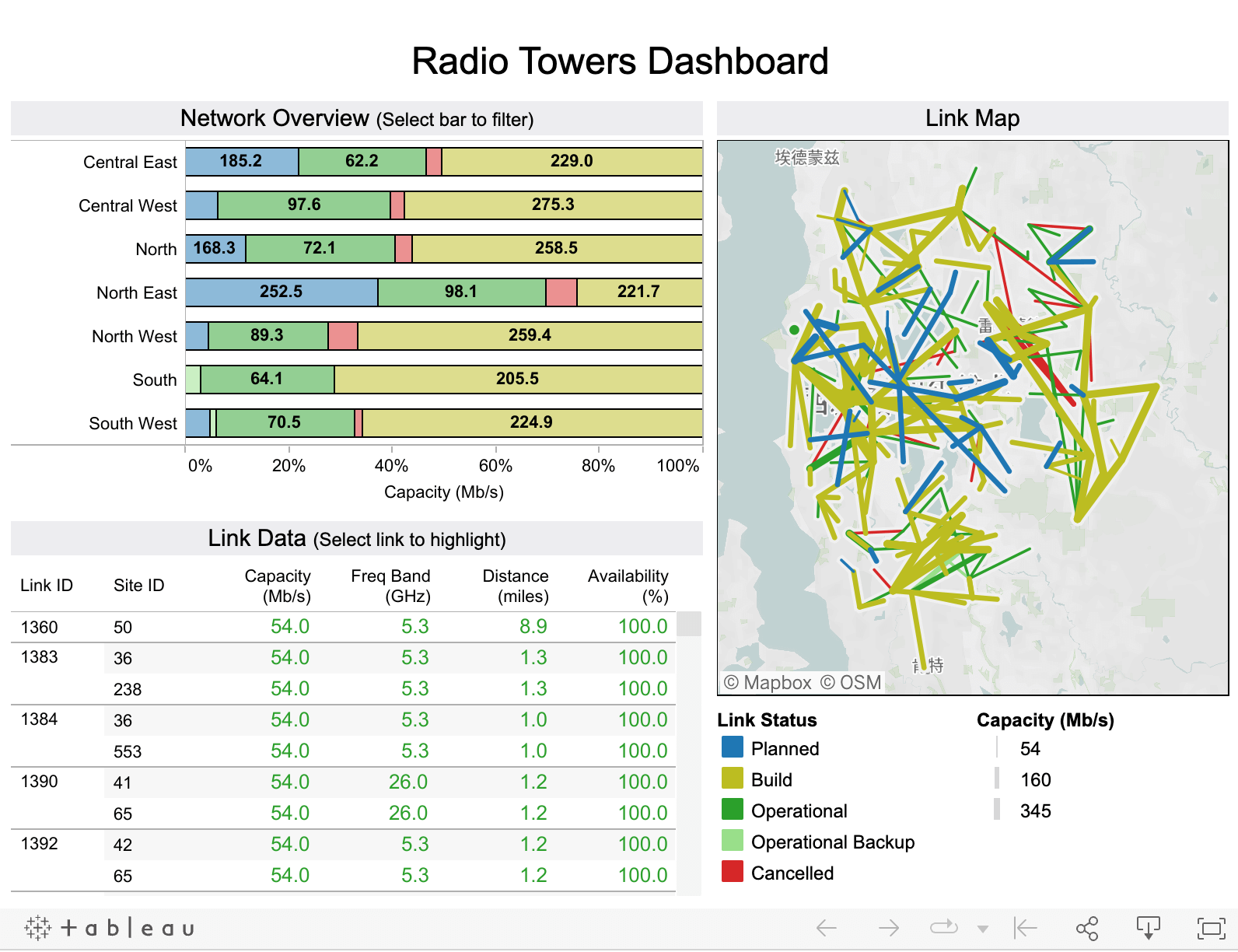
Task: Open the replay dropdown arrow
Action: tap(983, 929)
